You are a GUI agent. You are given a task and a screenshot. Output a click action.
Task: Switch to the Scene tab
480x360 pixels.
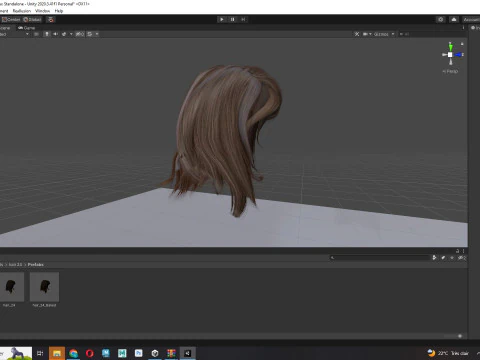click(x=5, y=28)
